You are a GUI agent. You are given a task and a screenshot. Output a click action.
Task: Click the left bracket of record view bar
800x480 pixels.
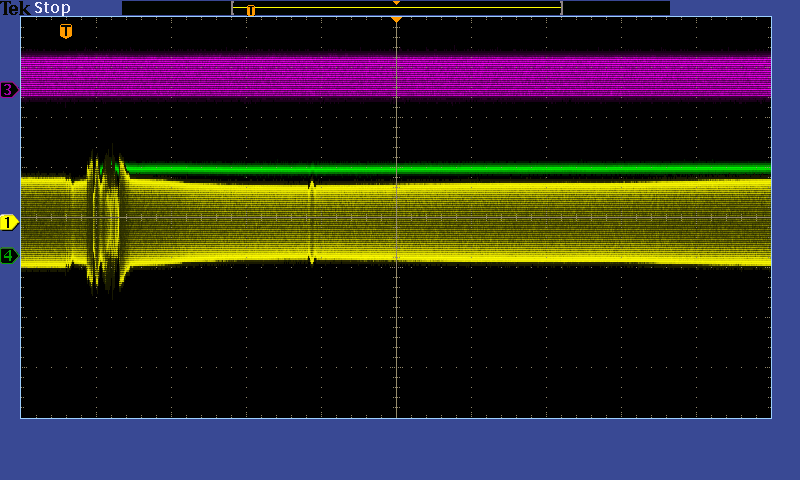point(233,8)
